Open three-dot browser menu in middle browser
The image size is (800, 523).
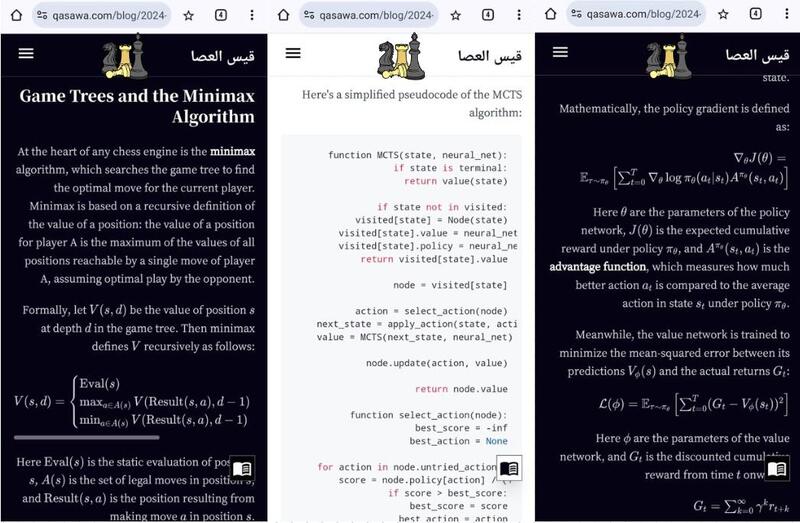(x=518, y=15)
